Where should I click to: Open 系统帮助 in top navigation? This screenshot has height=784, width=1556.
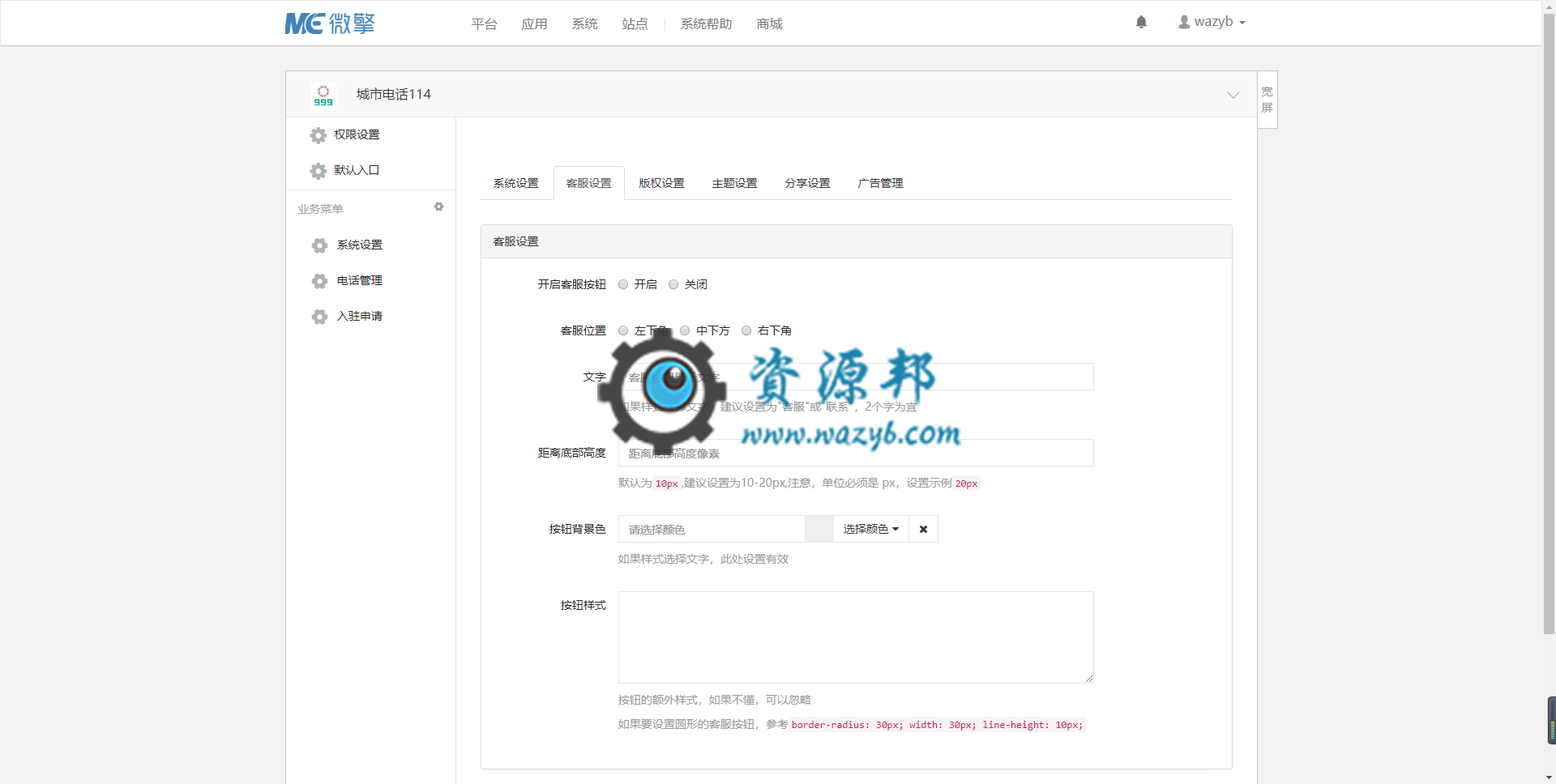click(x=707, y=24)
